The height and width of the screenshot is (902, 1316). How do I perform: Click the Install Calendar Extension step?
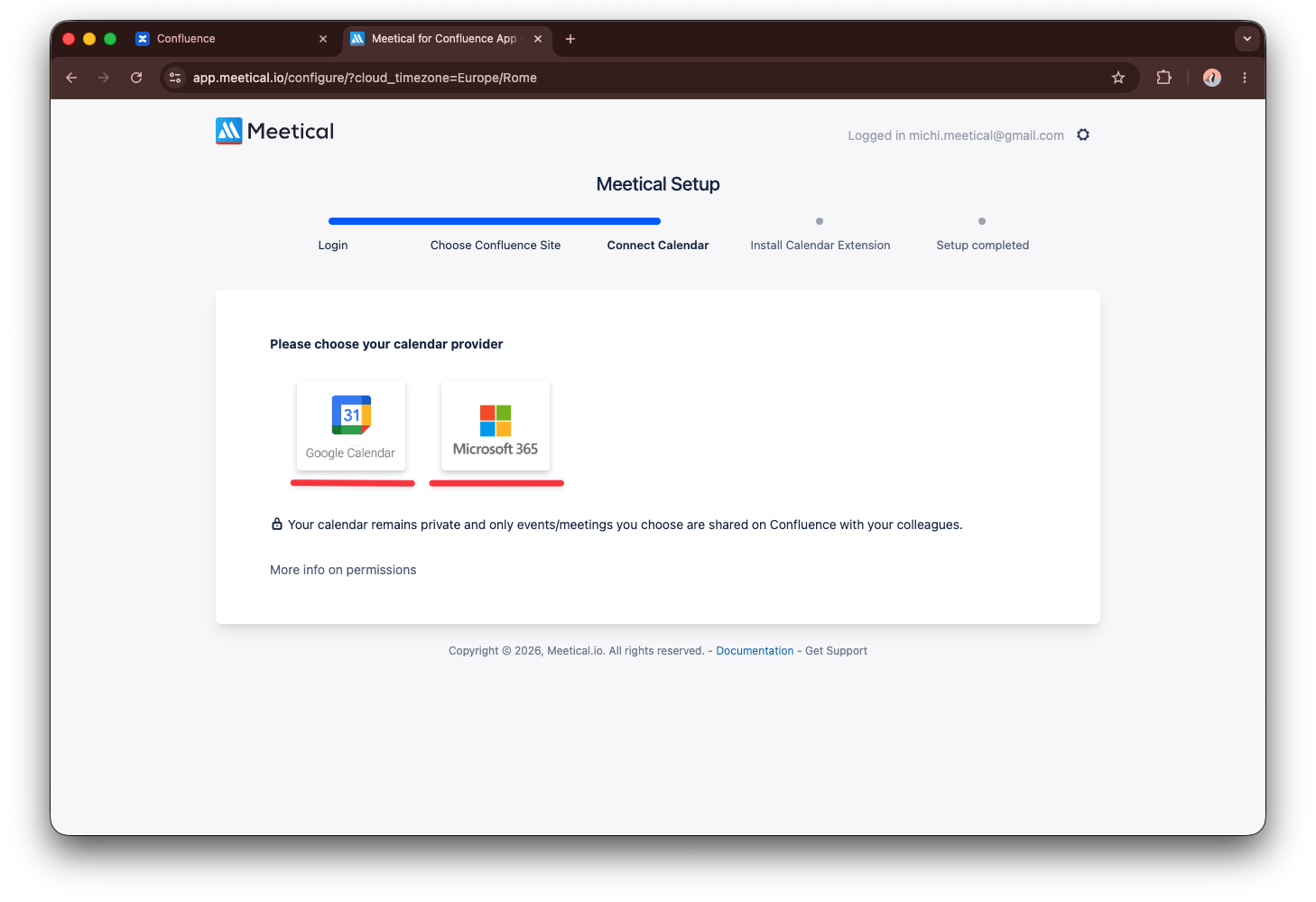820,246
